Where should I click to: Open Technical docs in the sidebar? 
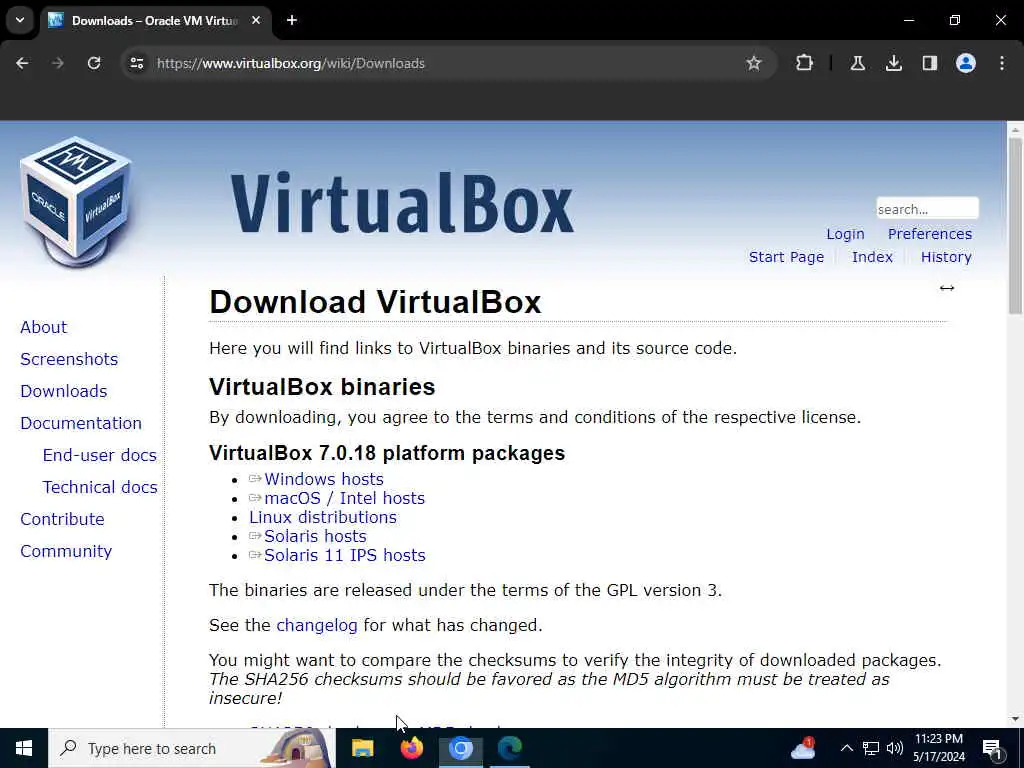coord(100,487)
